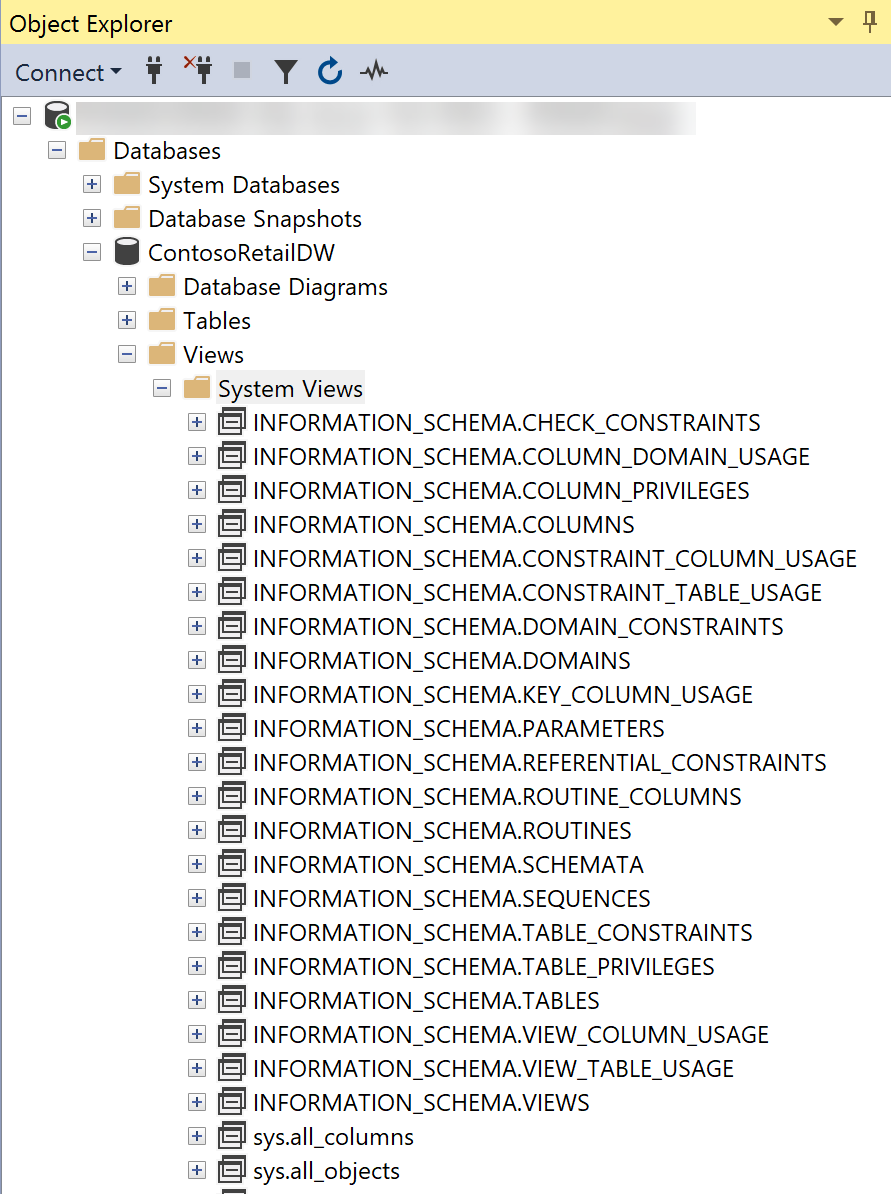Click the Tables folder icon
Screen dimensions: 891x1194
tap(161, 320)
